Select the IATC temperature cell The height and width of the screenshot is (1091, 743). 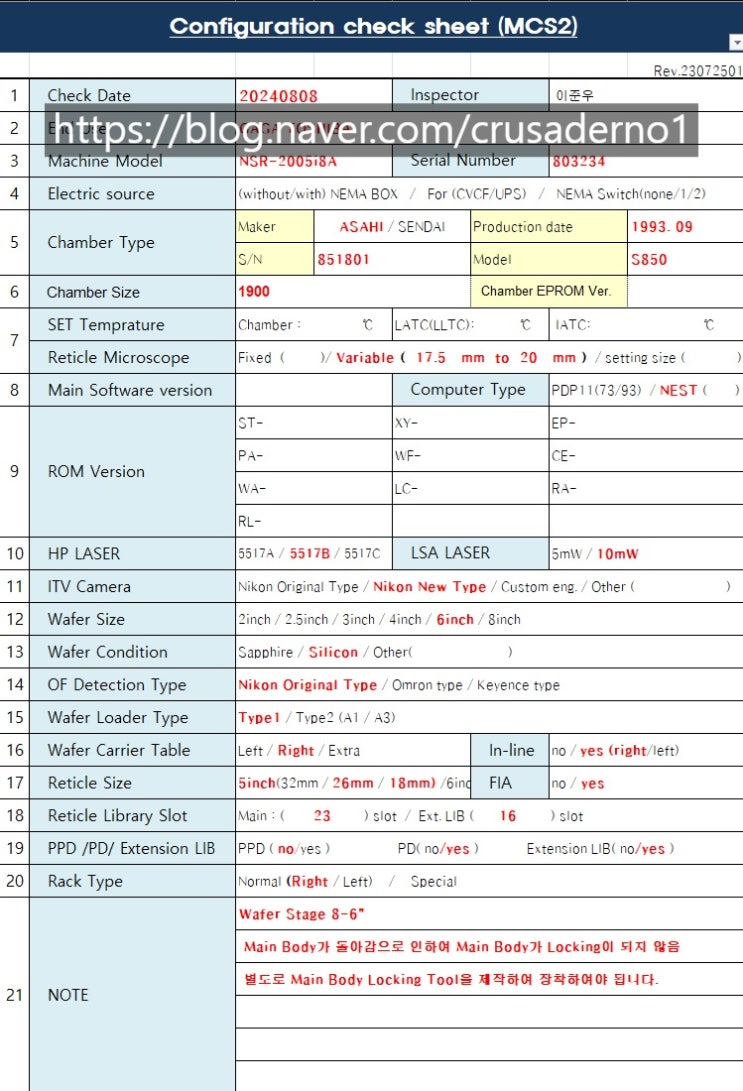pos(646,325)
